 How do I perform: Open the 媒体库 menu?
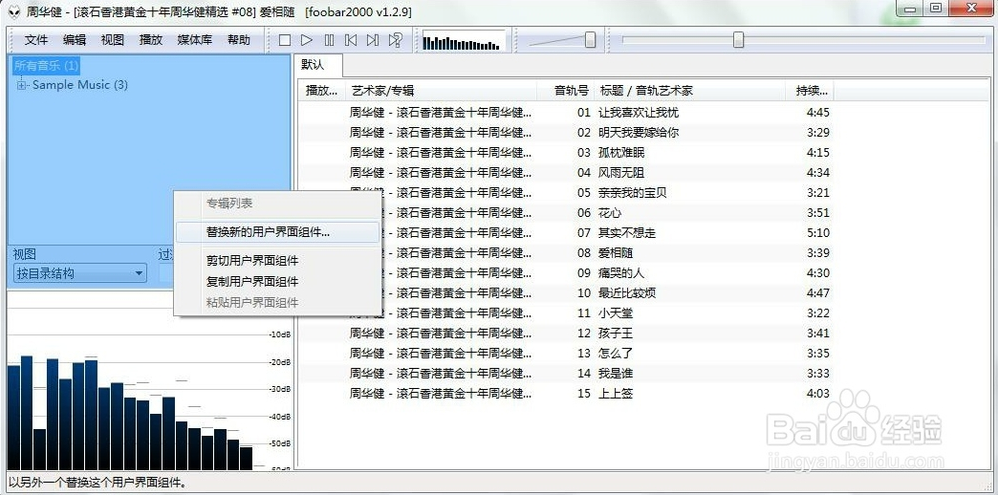[x=195, y=40]
